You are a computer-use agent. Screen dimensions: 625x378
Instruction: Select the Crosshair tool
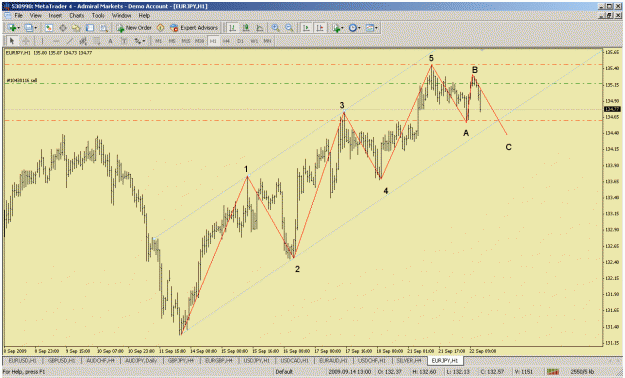tap(26, 41)
